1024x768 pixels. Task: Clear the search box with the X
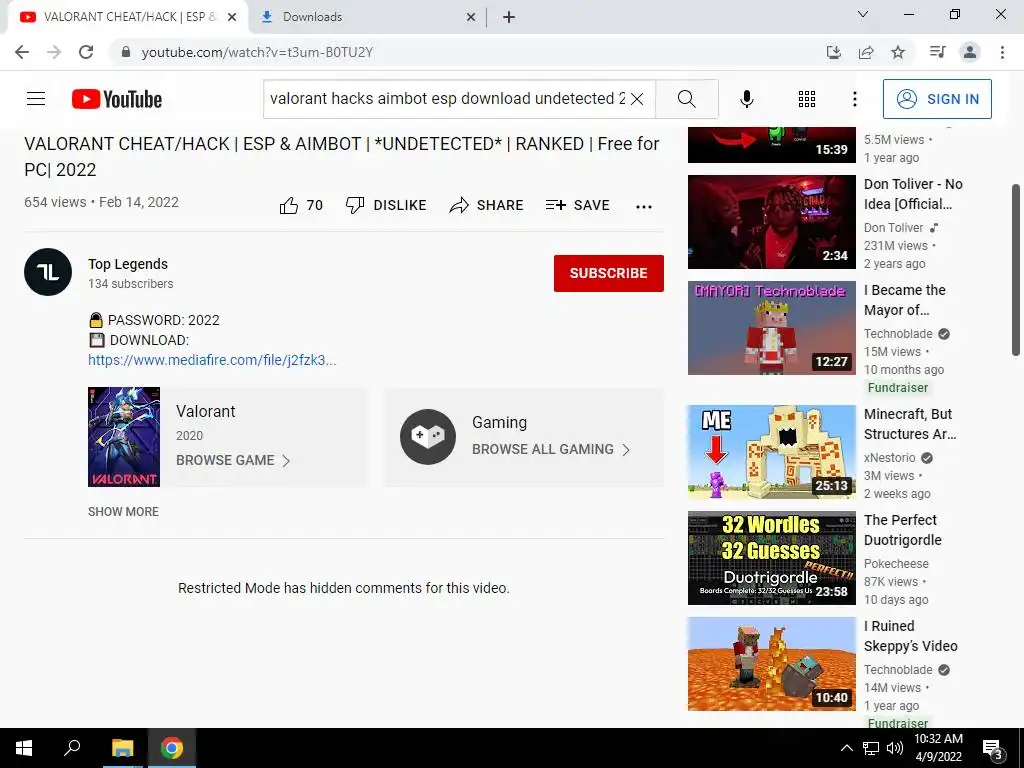[x=637, y=99]
